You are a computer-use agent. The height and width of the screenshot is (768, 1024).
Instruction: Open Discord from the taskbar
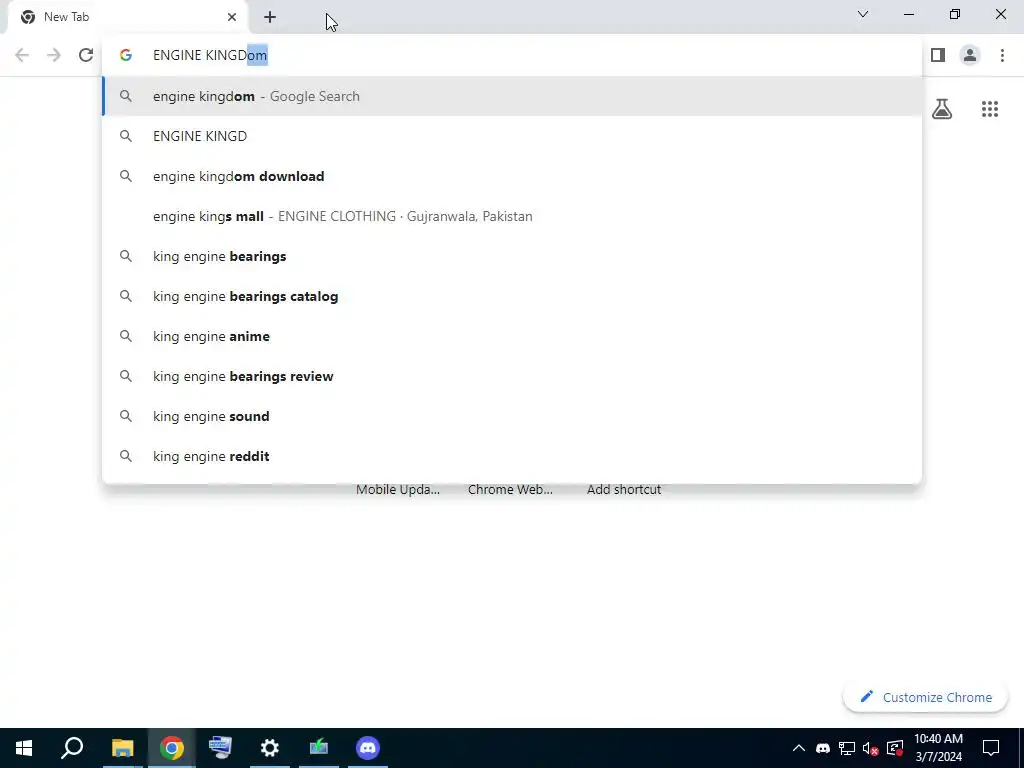(x=368, y=748)
